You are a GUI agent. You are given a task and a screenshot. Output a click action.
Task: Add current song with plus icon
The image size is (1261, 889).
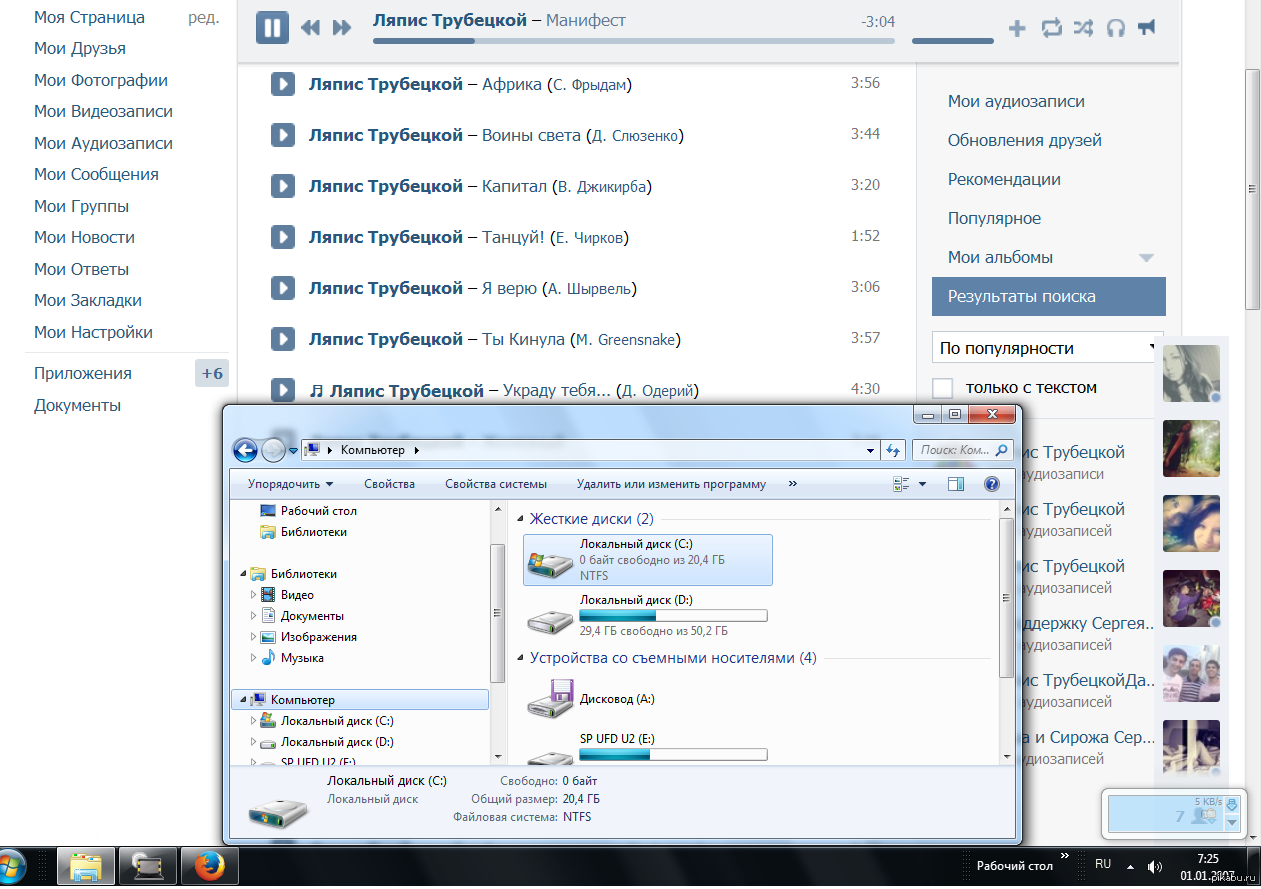(1017, 28)
